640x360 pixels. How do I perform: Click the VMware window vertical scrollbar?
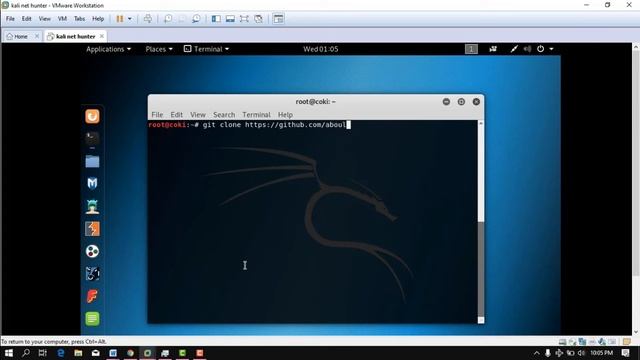[636, 189]
